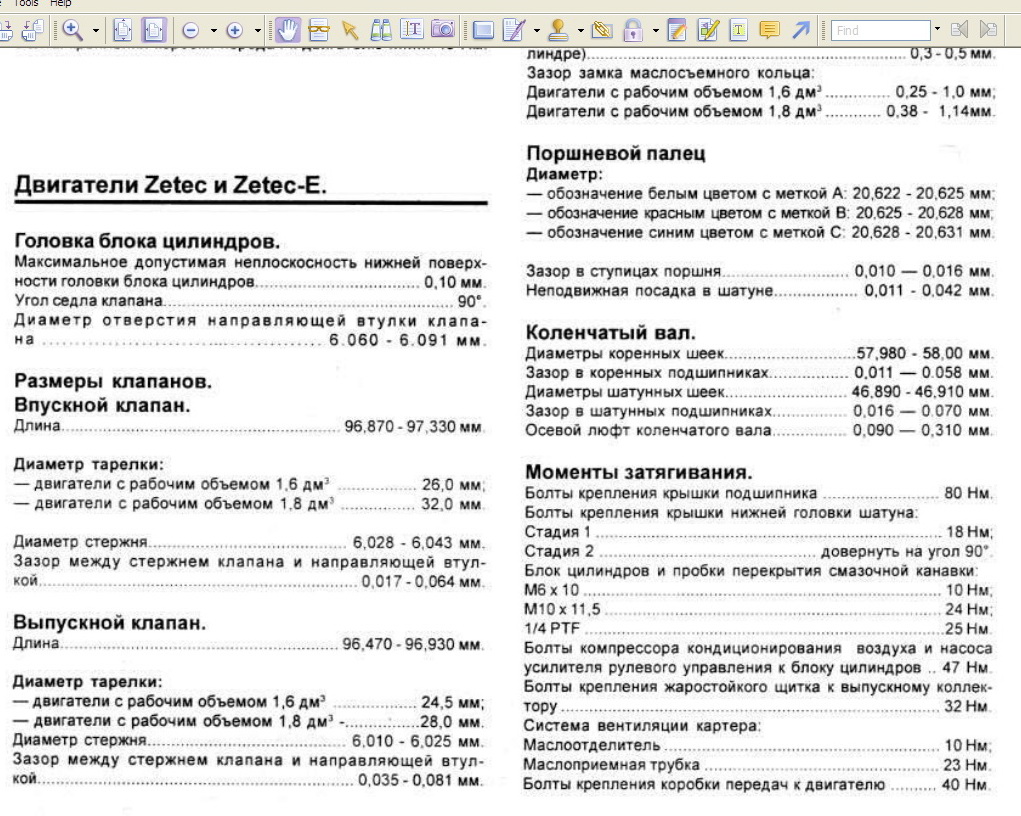The image size is (1021, 816).
Task: Add a yellow comment note
Action: pos(769,30)
